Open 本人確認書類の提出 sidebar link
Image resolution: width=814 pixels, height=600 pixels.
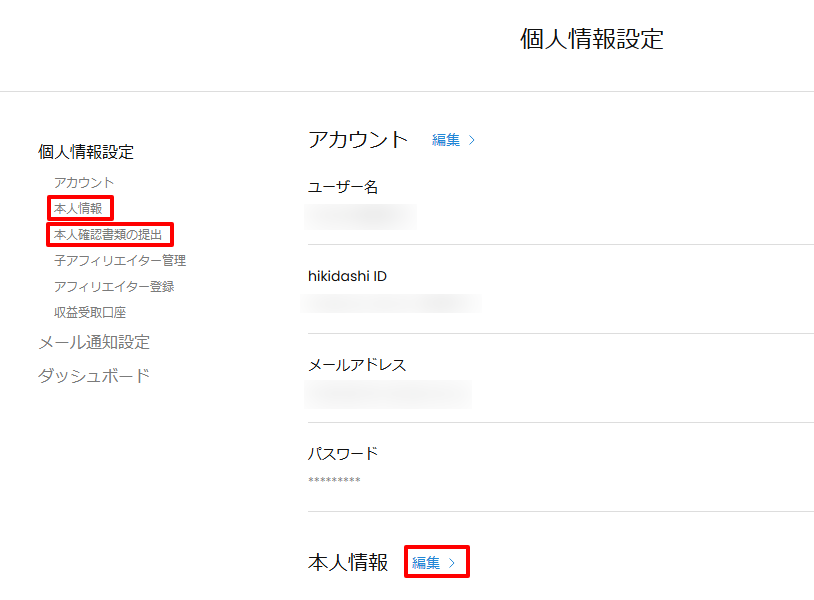tap(108, 234)
